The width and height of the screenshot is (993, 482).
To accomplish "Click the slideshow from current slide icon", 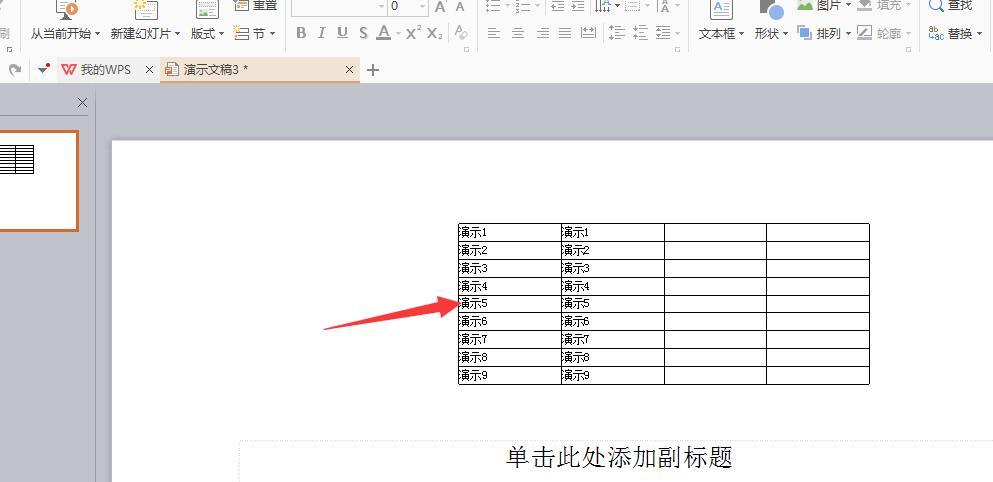I will pos(66,9).
